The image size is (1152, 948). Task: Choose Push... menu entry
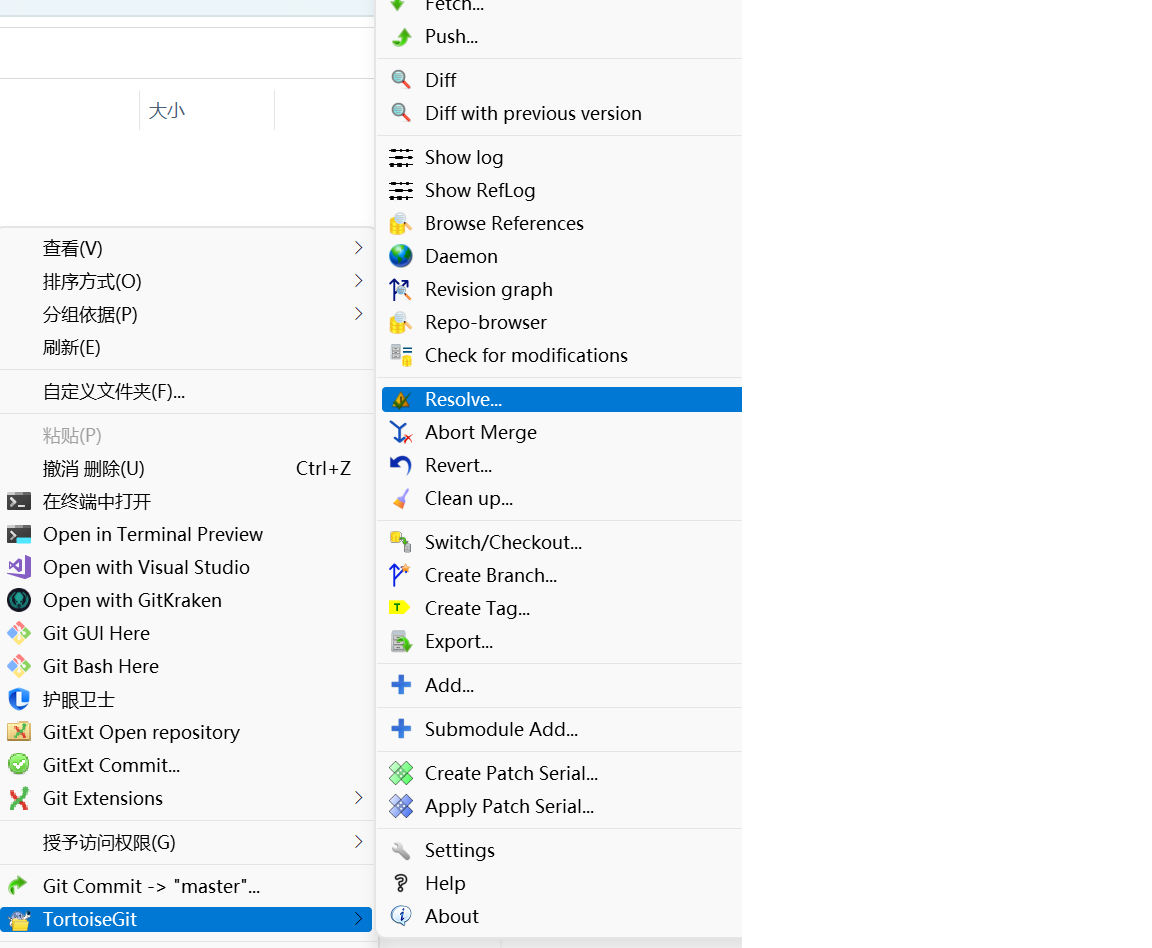pos(562,37)
